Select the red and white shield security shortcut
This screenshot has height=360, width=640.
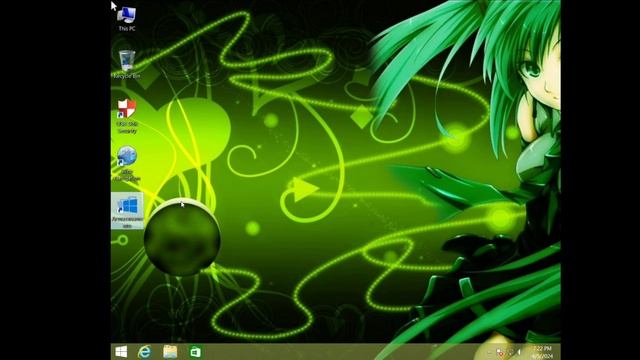[127, 116]
